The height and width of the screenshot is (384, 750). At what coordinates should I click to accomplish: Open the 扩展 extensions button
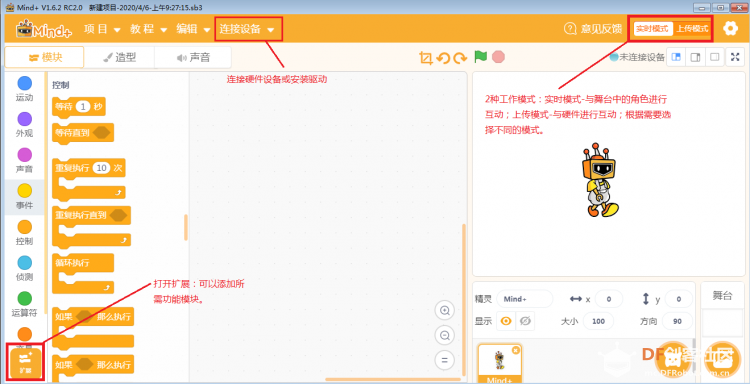point(25,362)
